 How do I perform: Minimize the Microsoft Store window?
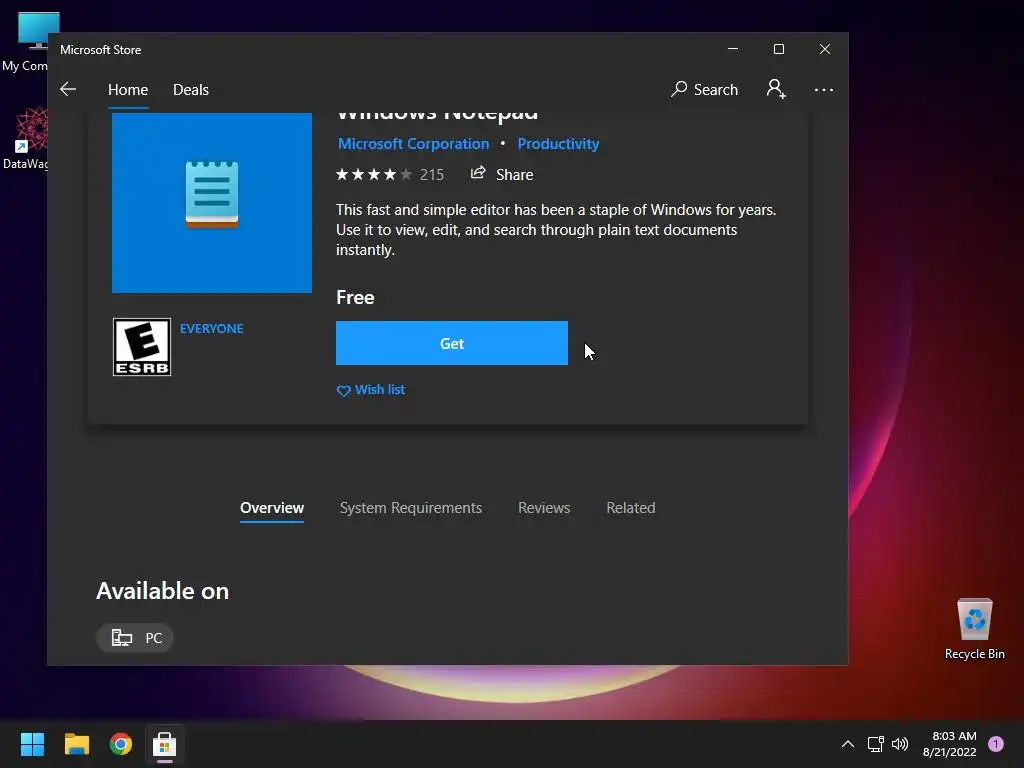(733, 49)
